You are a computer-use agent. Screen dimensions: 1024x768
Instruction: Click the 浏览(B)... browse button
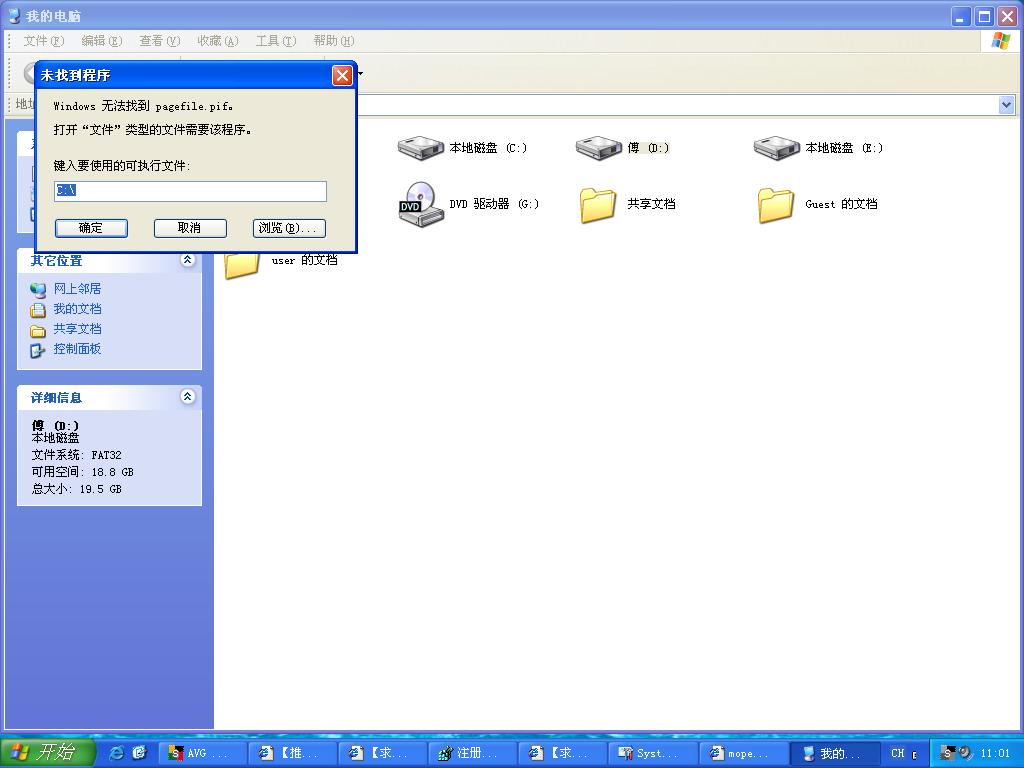coord(289,228)
